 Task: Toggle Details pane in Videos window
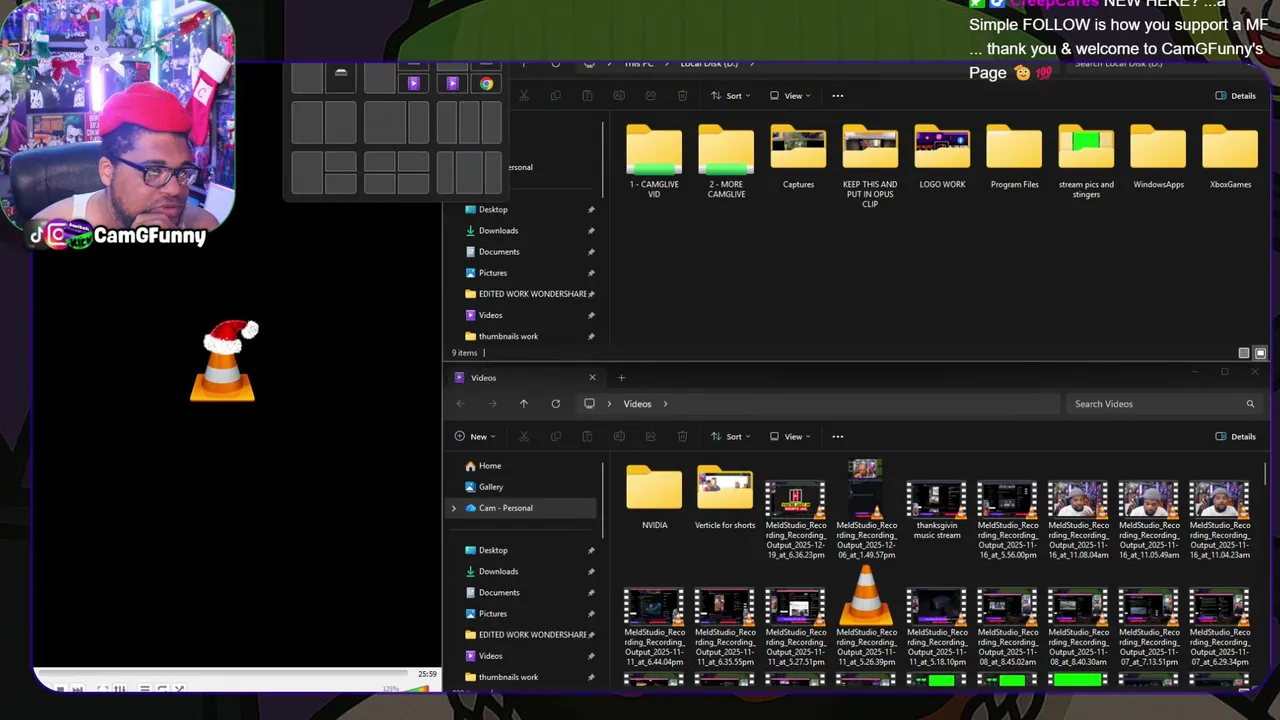(1236, 436)
